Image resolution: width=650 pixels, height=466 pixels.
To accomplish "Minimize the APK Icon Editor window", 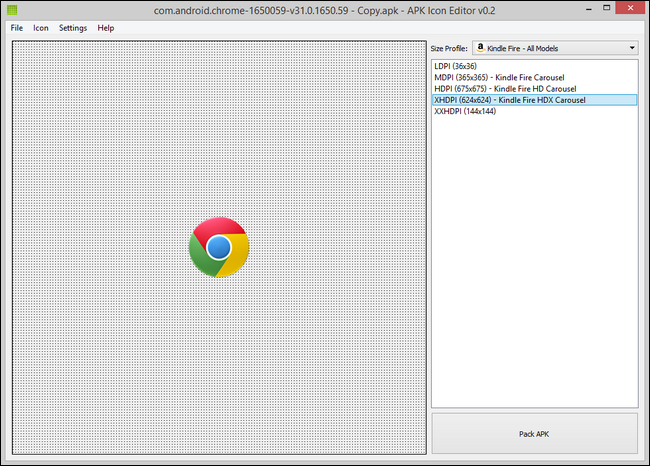I will pyautogui.click(x=589, y=8).
